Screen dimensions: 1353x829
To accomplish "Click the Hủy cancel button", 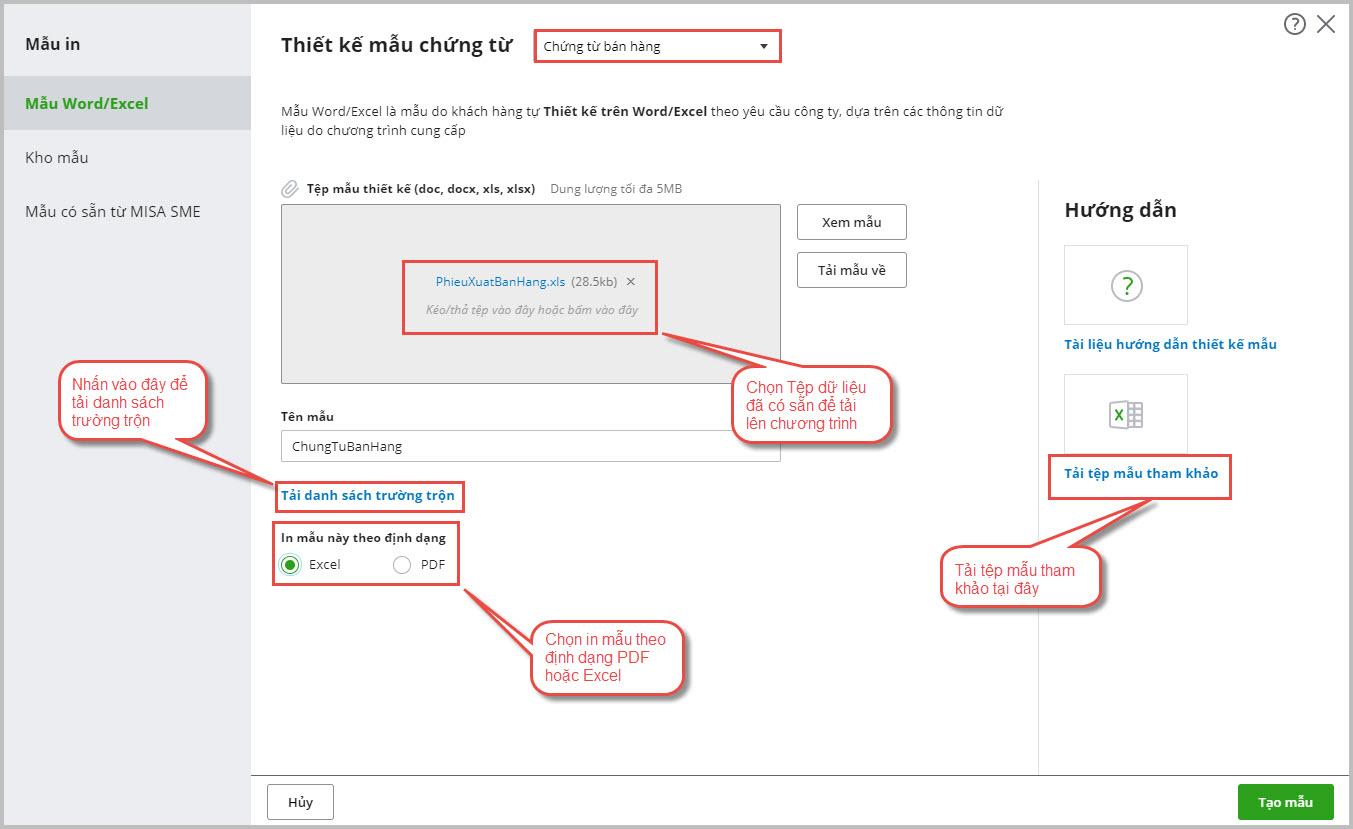I will tap(300, 802).
